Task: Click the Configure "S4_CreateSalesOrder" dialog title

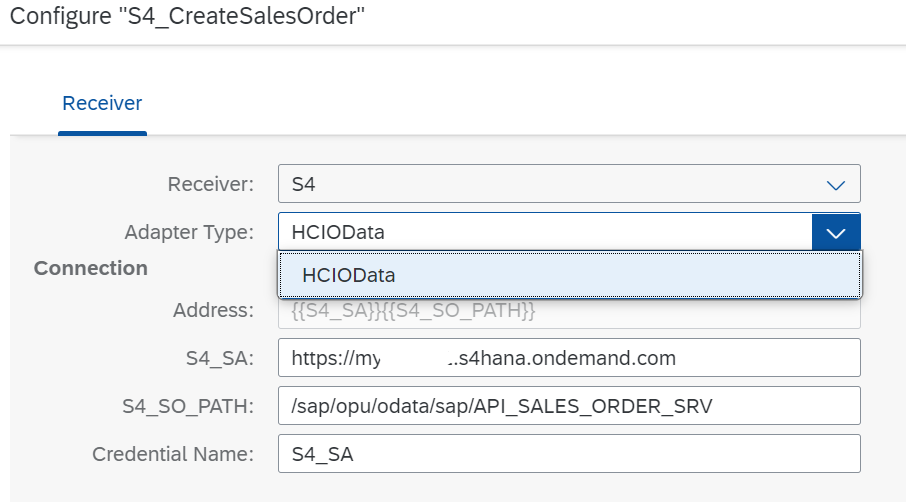Action: [187, 18]
